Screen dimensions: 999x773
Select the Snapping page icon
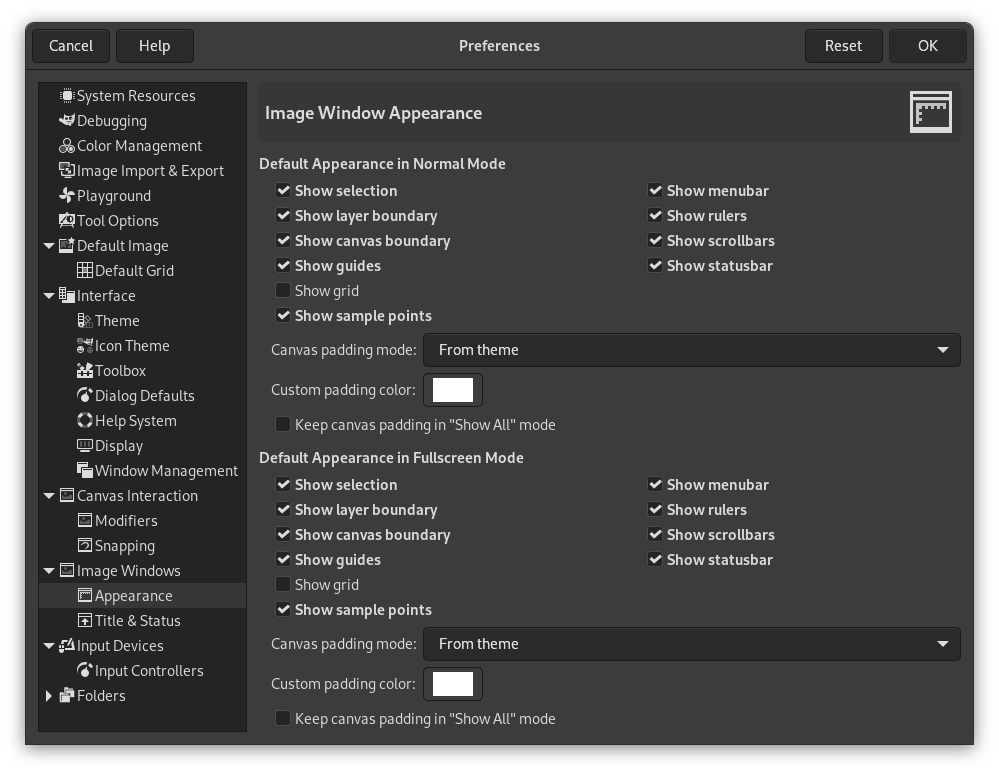84,545
